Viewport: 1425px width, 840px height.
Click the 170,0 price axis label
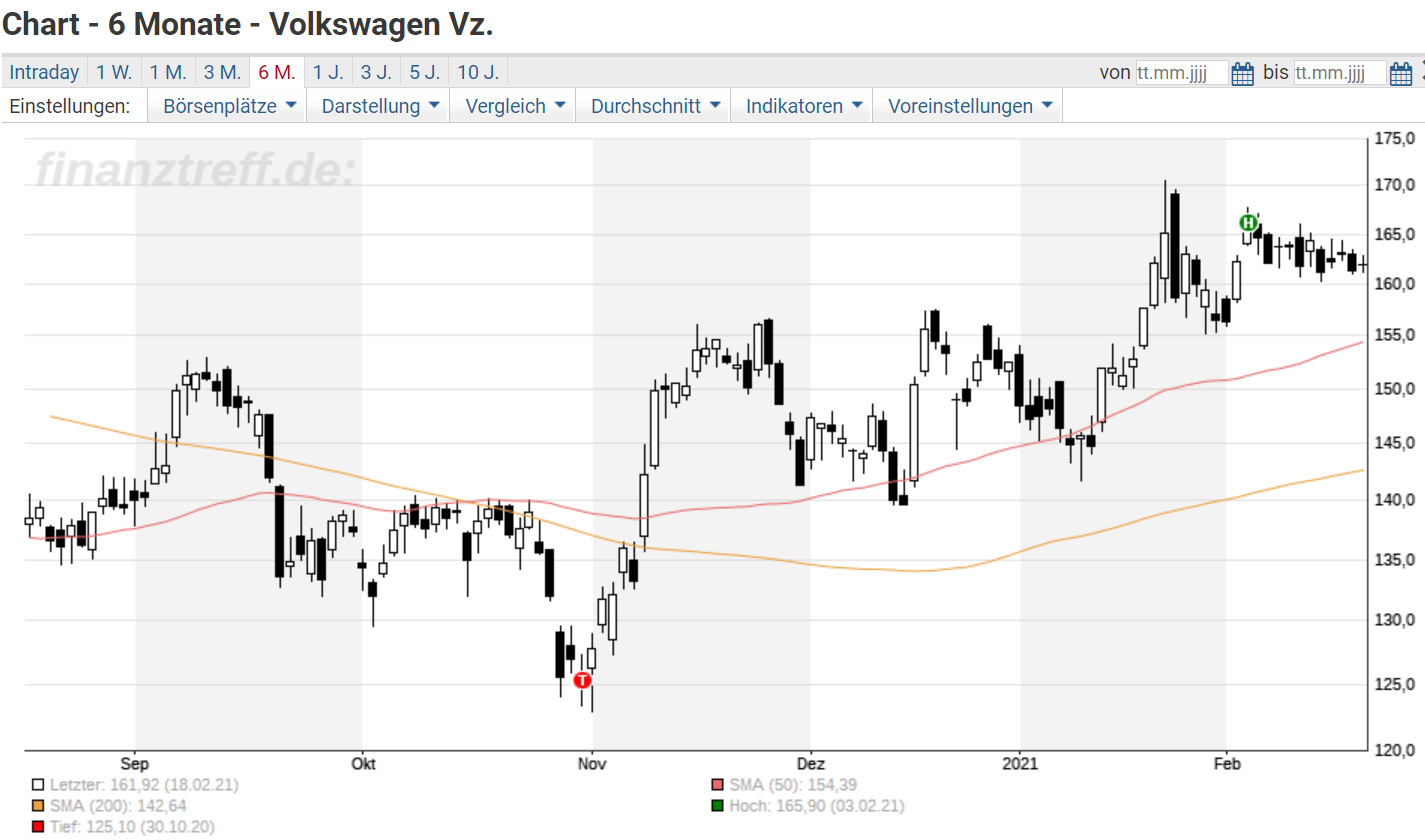(x=1395, y=185)
